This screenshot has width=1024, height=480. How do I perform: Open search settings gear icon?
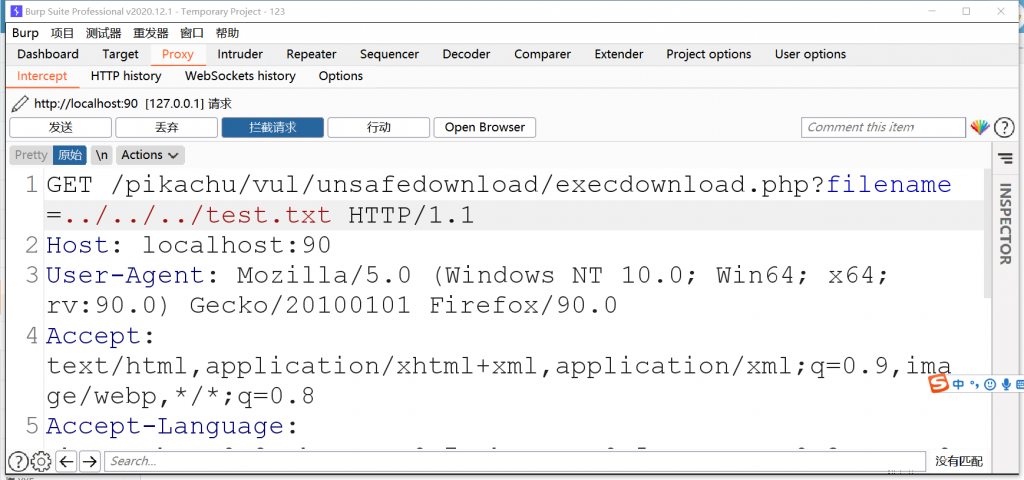pos(40,461)
